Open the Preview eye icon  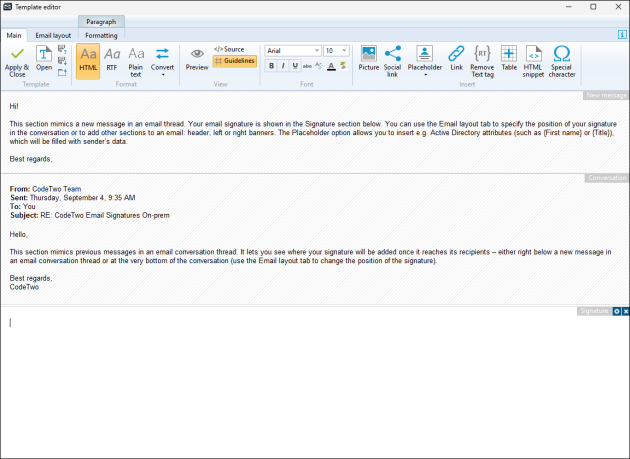point(197,58)
